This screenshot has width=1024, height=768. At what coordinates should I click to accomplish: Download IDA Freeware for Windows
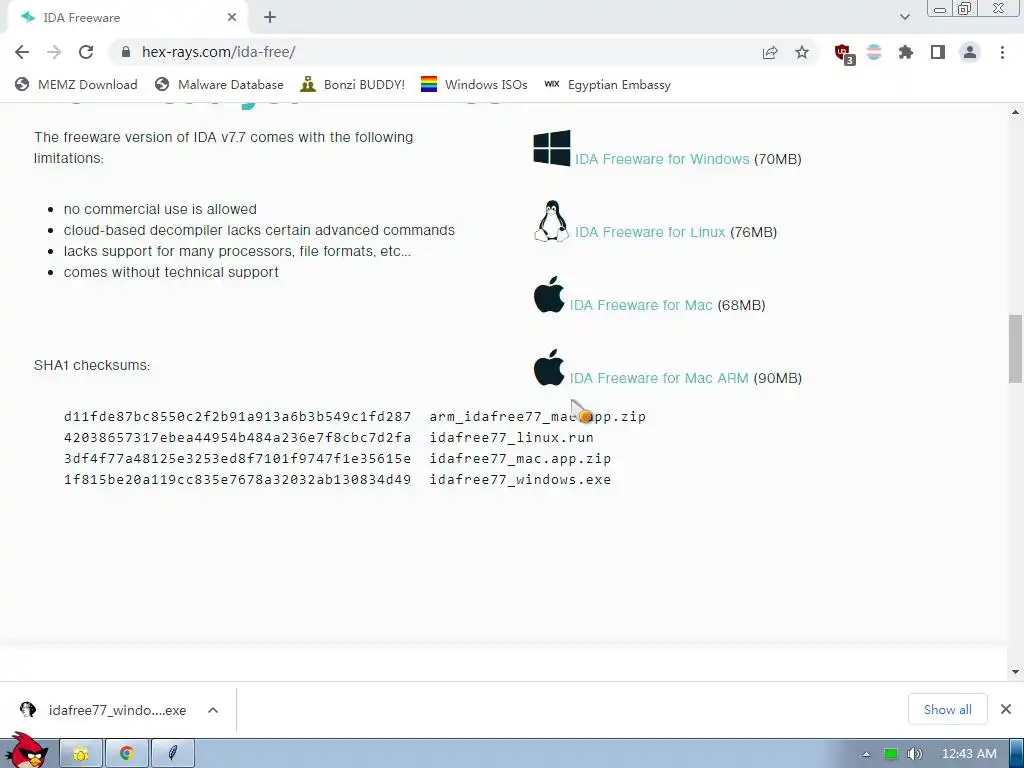coord(662,159)
